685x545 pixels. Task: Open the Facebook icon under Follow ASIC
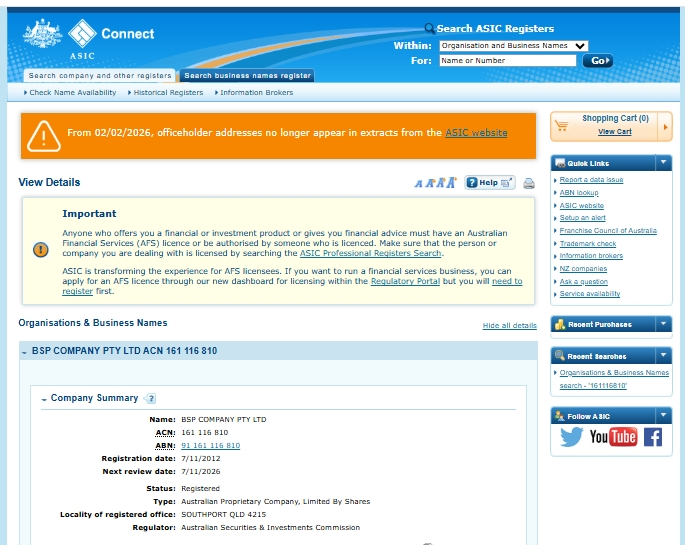coord(653,437)
